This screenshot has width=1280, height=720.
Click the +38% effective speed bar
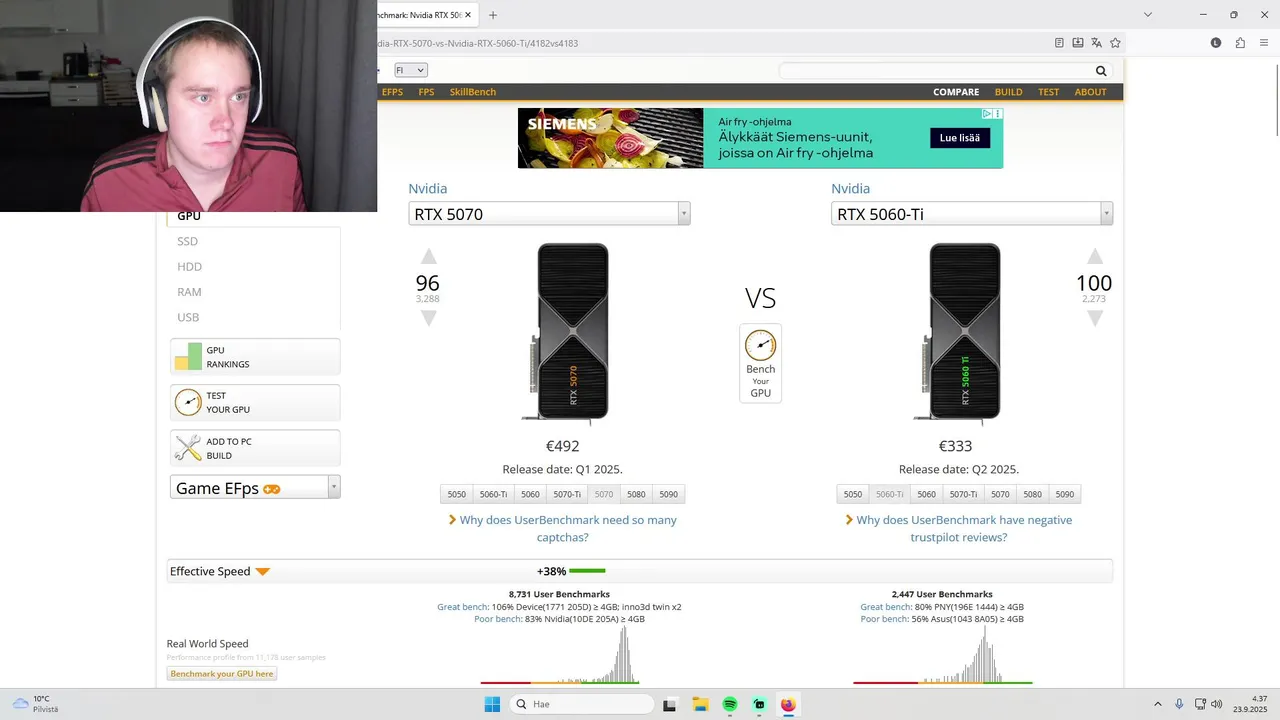(587, 571)
